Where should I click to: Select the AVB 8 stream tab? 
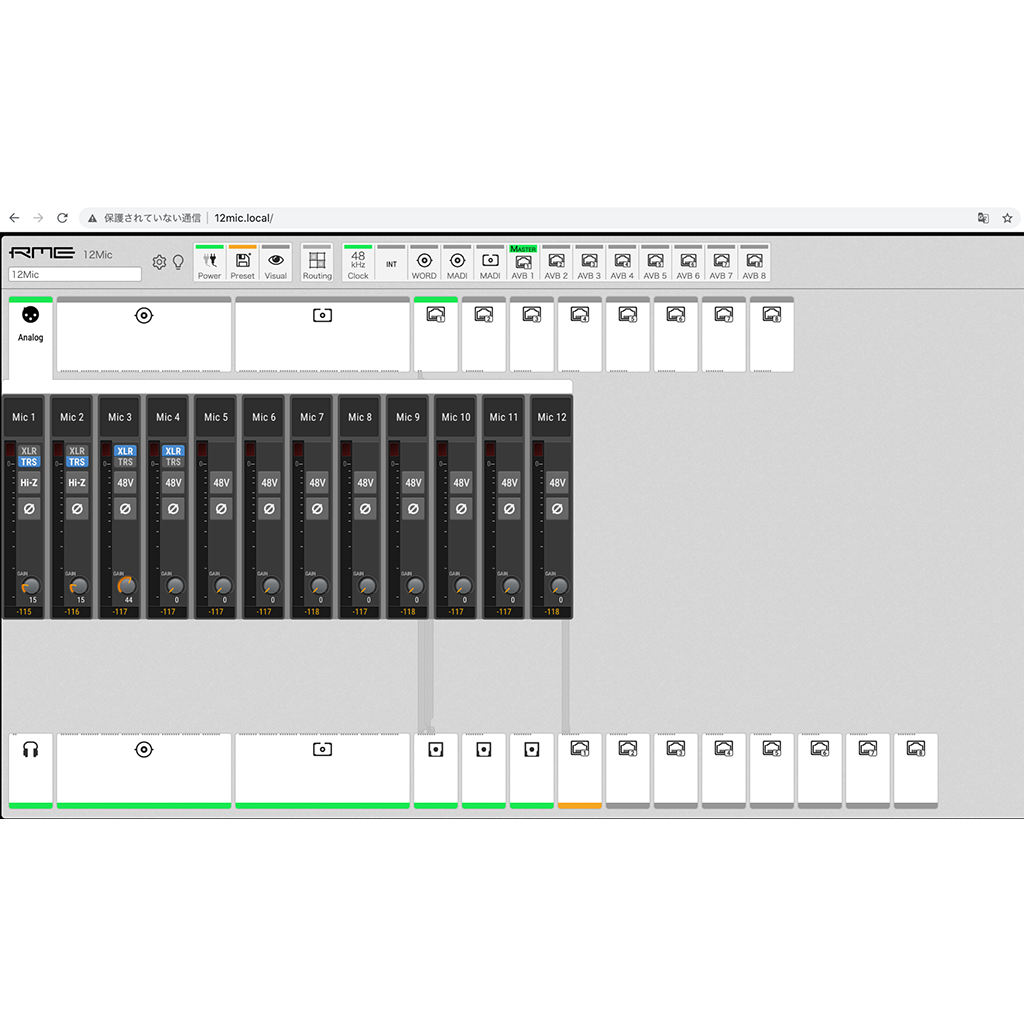[x=754, y=263]
